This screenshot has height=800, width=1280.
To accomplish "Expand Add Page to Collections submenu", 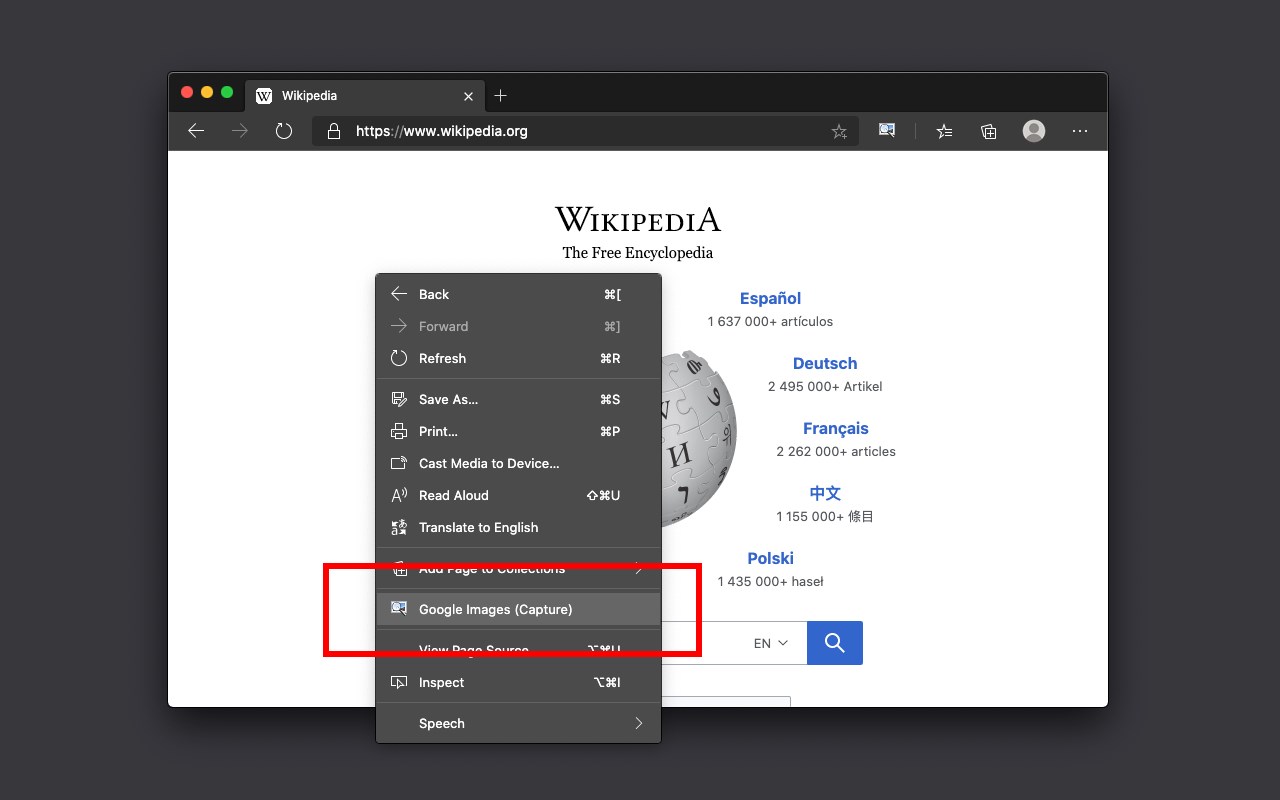I will click(x=518, y=568).
